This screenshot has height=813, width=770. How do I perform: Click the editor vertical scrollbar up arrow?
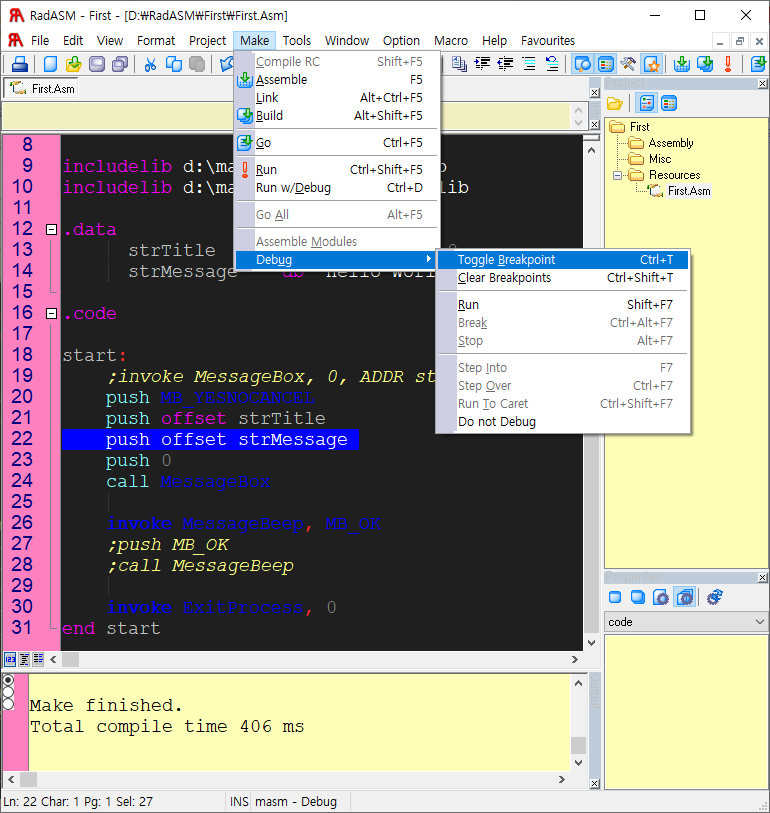pyautogui.click(x=592, y=150)
